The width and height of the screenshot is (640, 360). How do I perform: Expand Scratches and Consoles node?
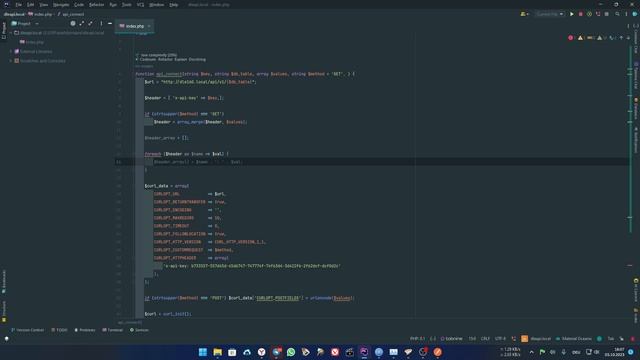(11, 61)
